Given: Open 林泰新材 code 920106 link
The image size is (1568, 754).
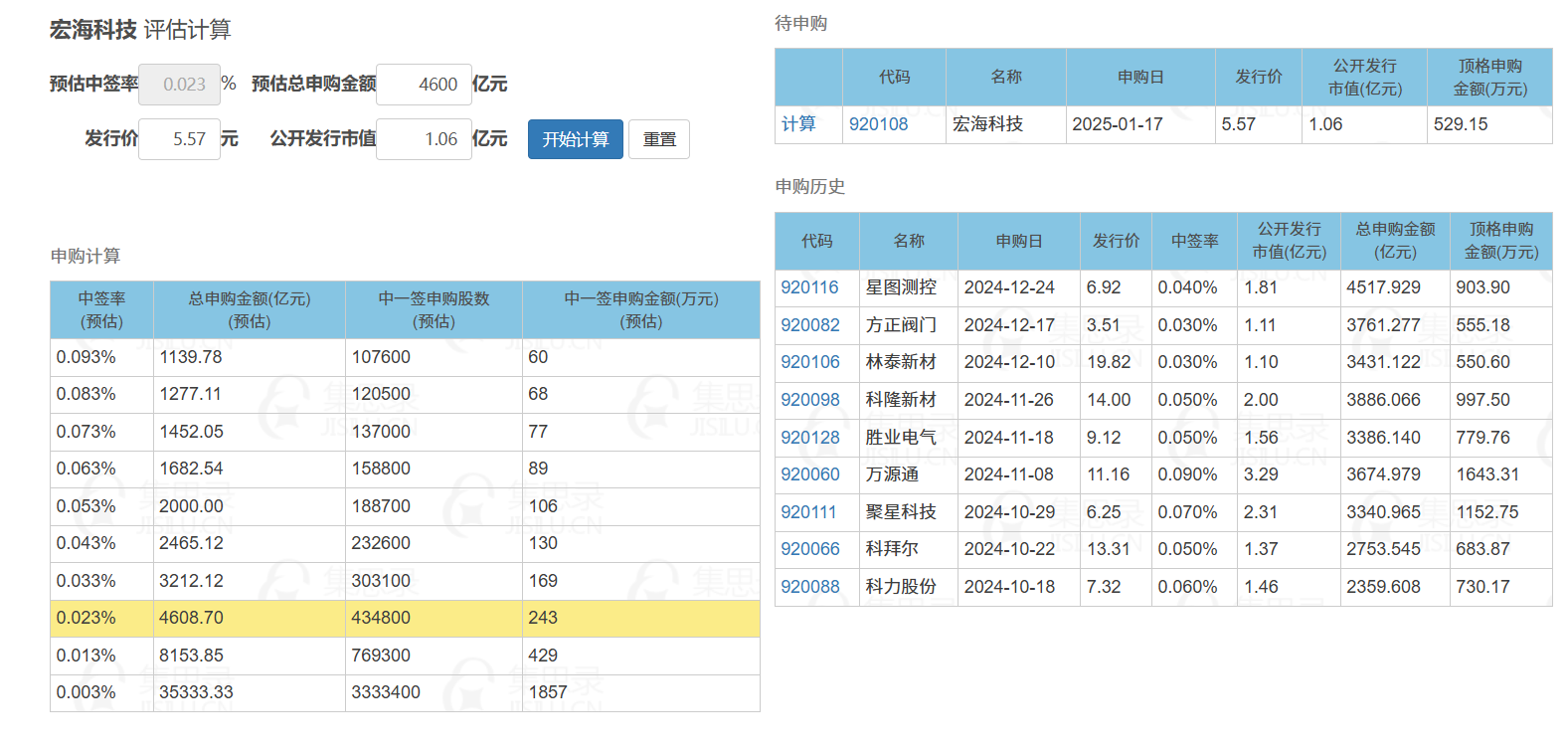Looking at the screenshot, I should 809,362.
